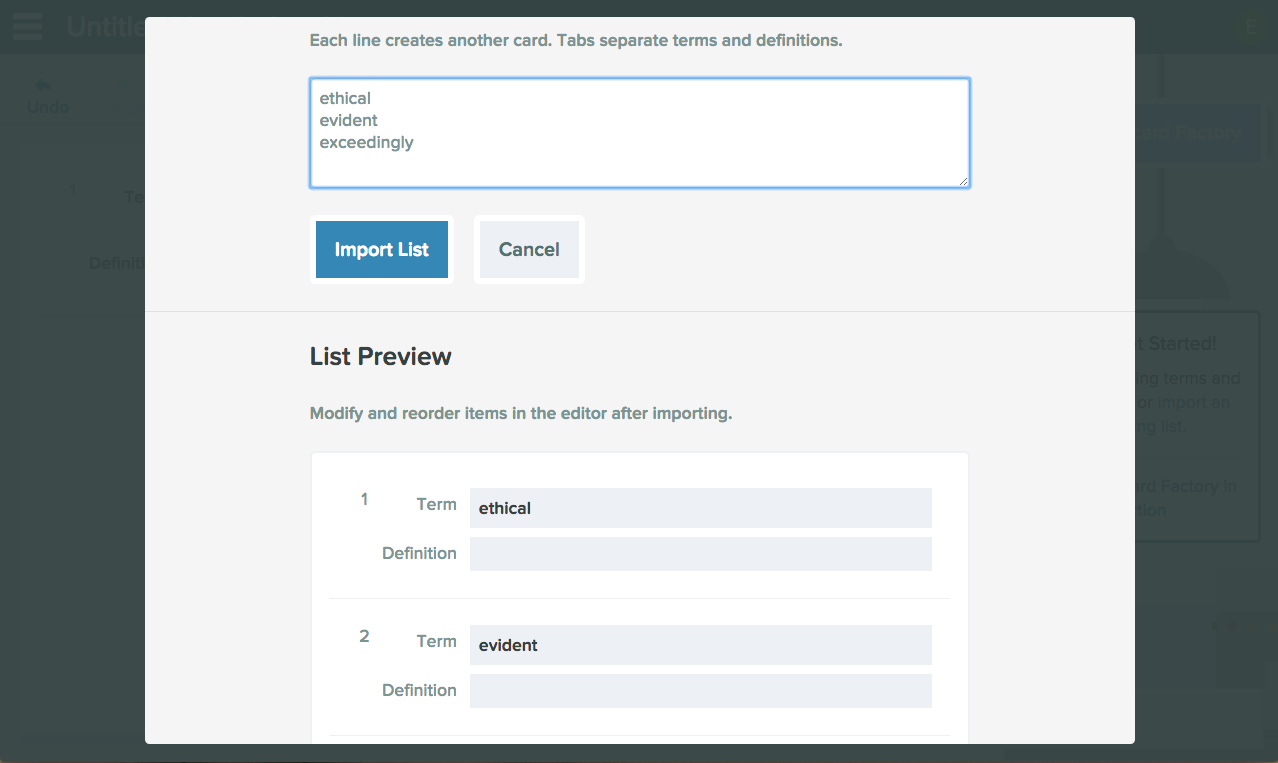
Task: Click inside the term list textarea
Action: (x=639, y=133)
